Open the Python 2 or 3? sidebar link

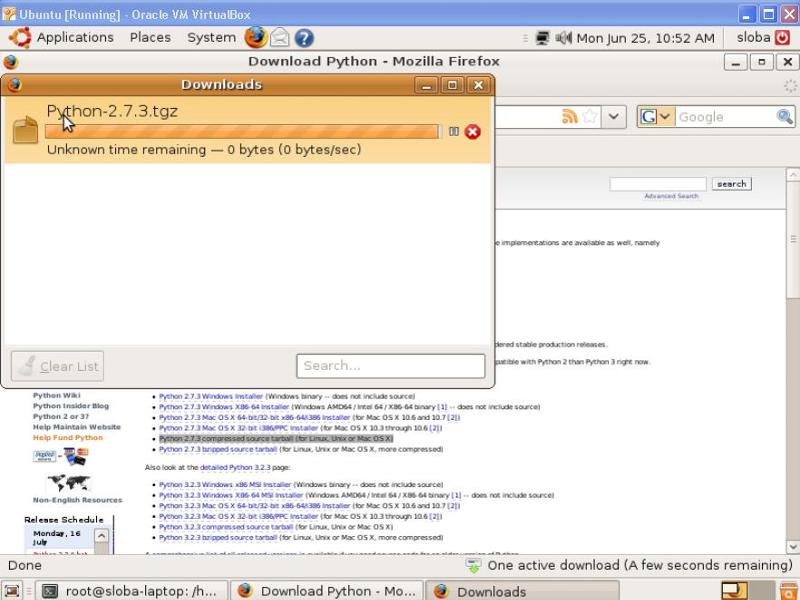(61, 417)
